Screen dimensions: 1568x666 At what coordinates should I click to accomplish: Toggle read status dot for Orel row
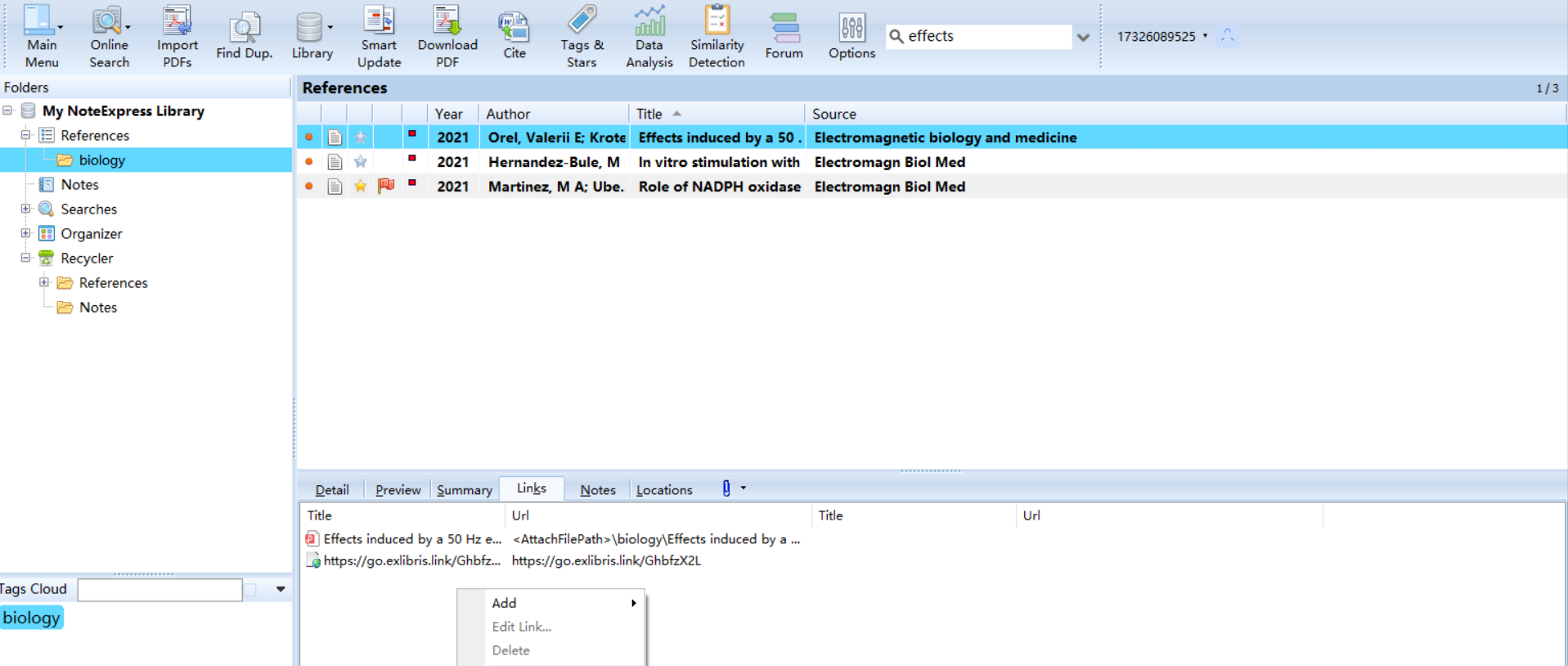click(308, 137)
